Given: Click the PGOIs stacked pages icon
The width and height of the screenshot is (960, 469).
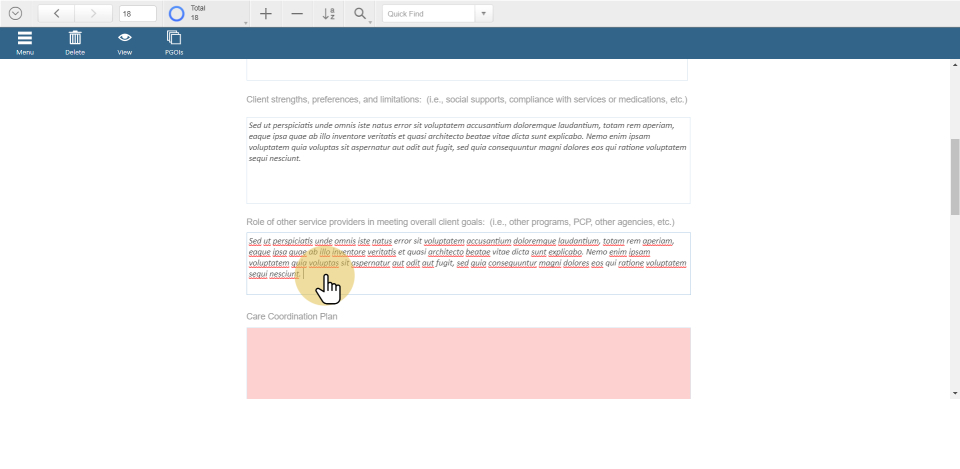Looking at the screenshot, I should point(174,38).
